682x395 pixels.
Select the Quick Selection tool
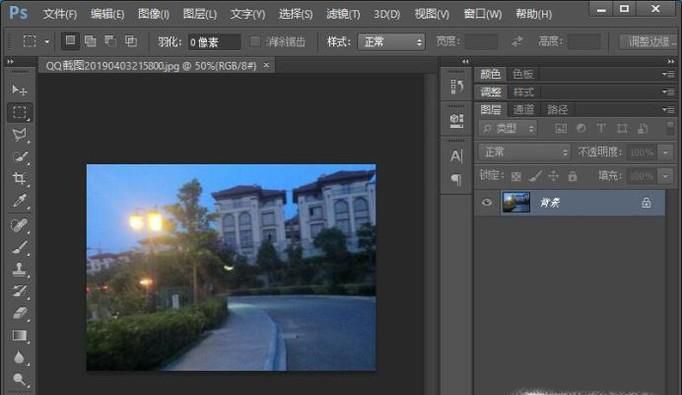[19, 157]
